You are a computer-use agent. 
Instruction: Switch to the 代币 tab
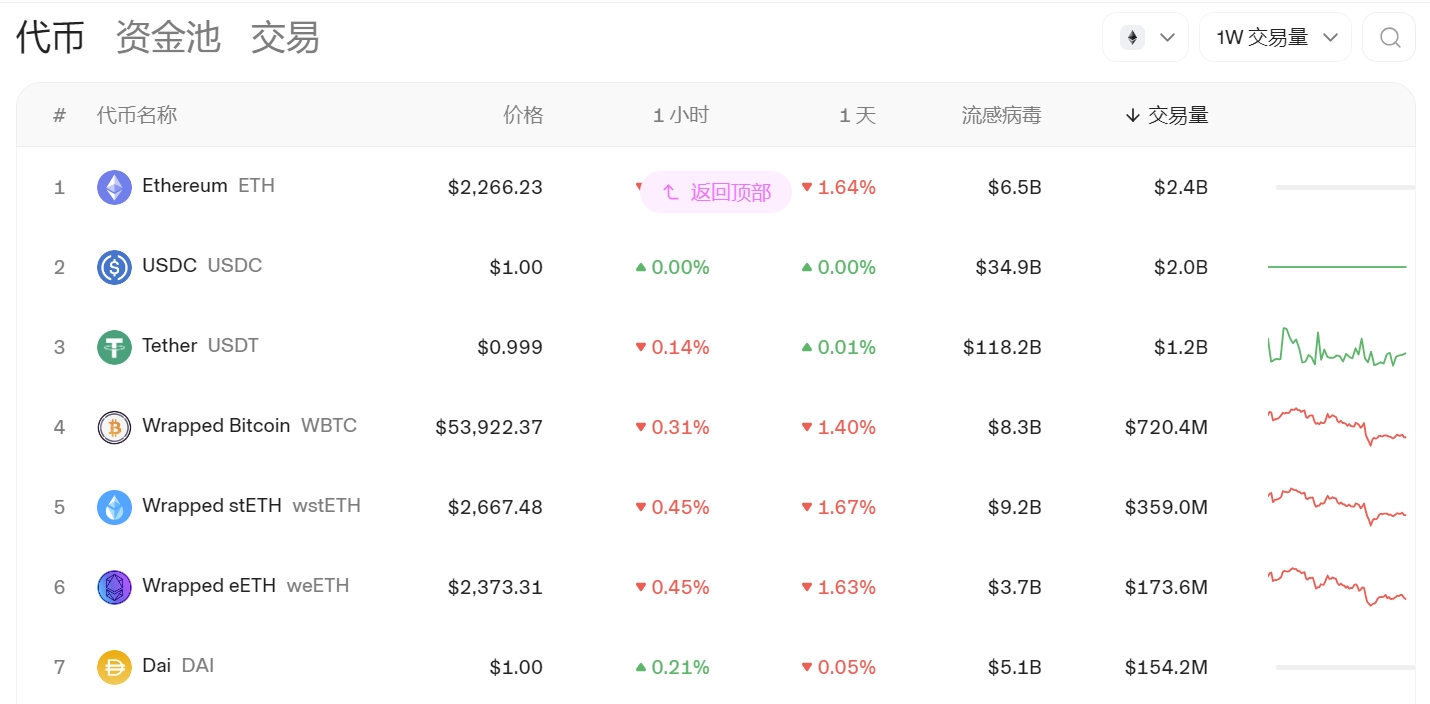pyautogui.click(x=50, y=37)
